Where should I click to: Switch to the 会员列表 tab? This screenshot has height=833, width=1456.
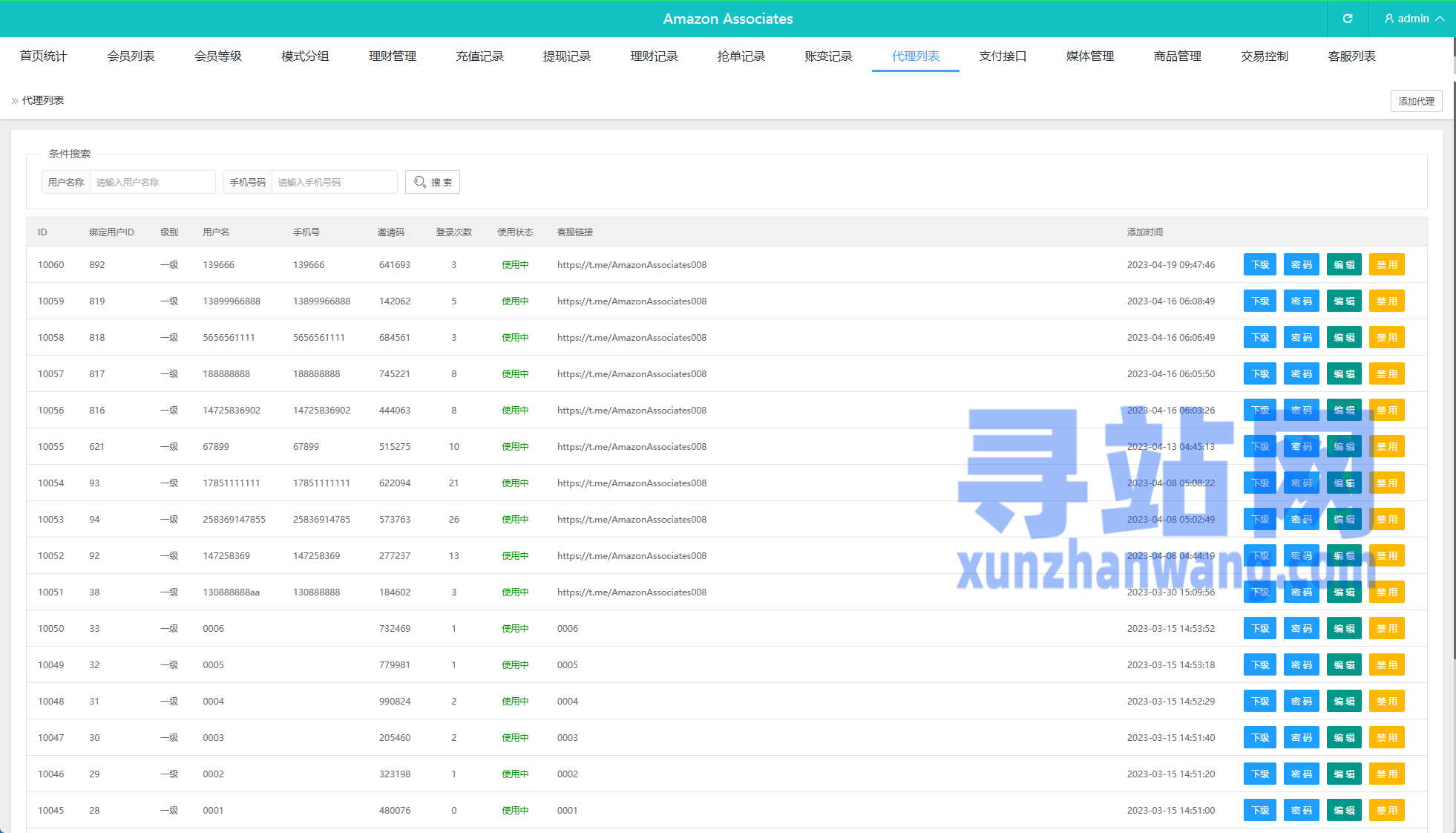131,56
